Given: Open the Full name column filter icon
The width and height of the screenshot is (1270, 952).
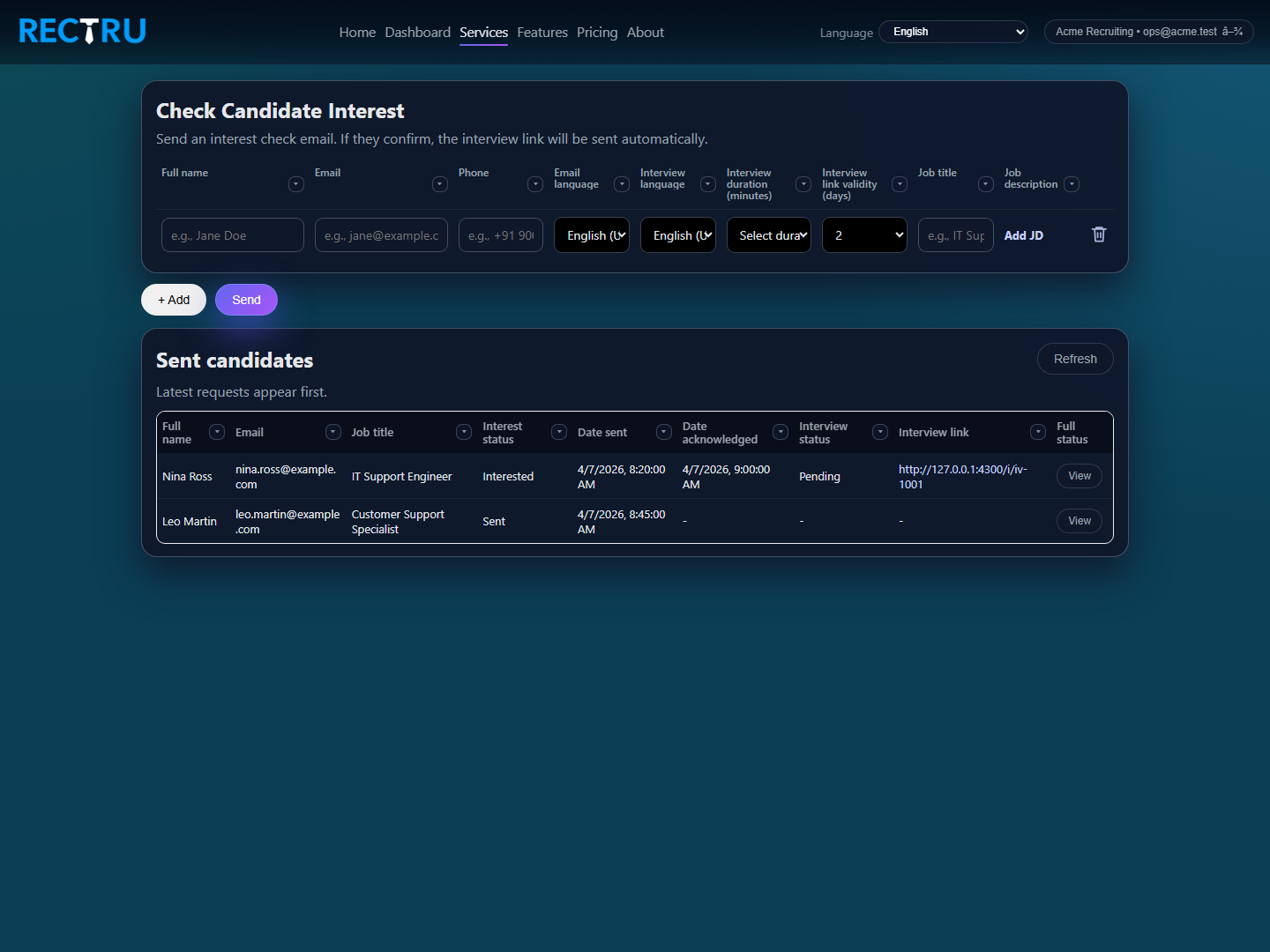Looking at the screenshot, I should (x=217, y=432).
